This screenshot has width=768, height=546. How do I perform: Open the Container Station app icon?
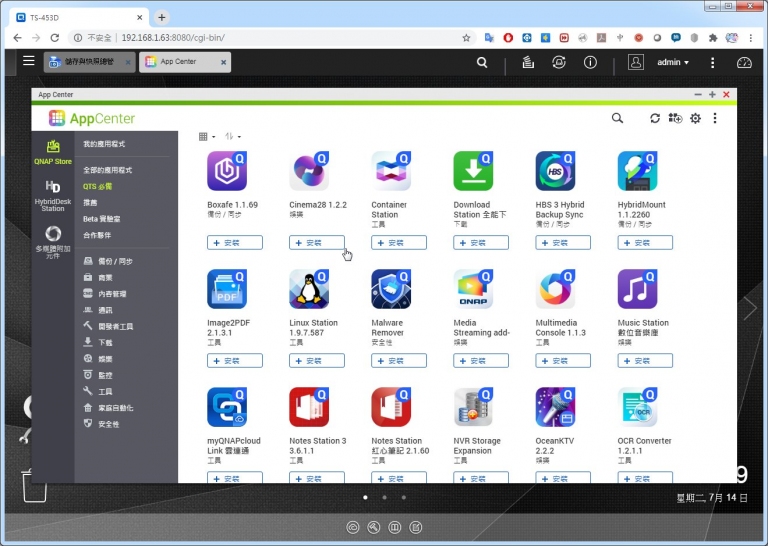pos(391,171)
